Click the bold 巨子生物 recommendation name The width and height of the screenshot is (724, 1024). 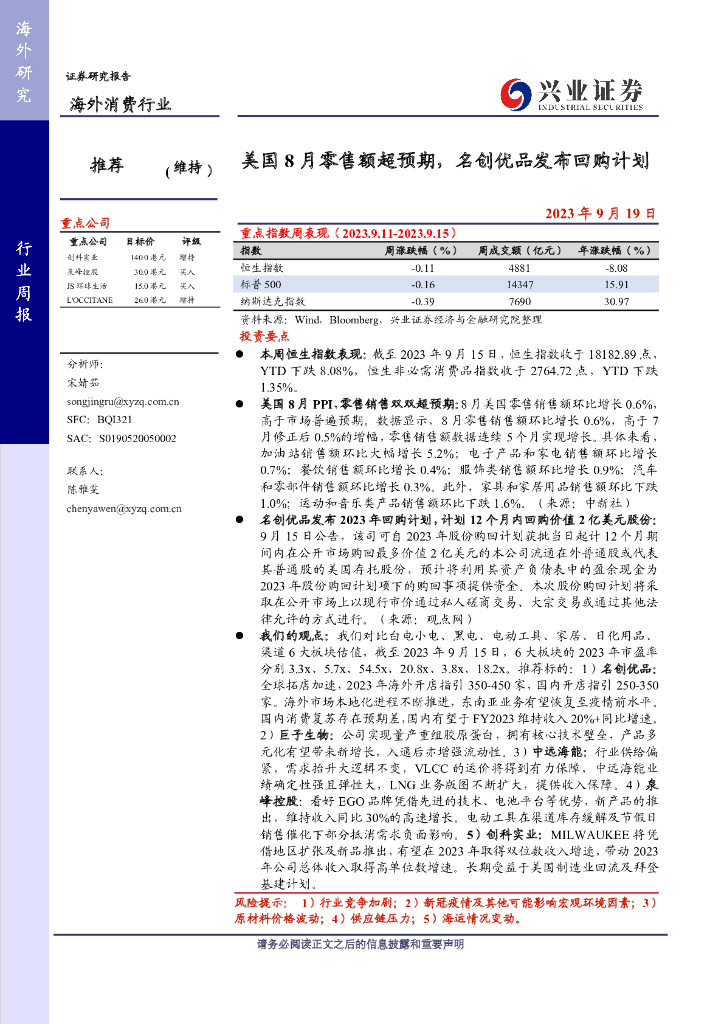[x=305, y=735]
